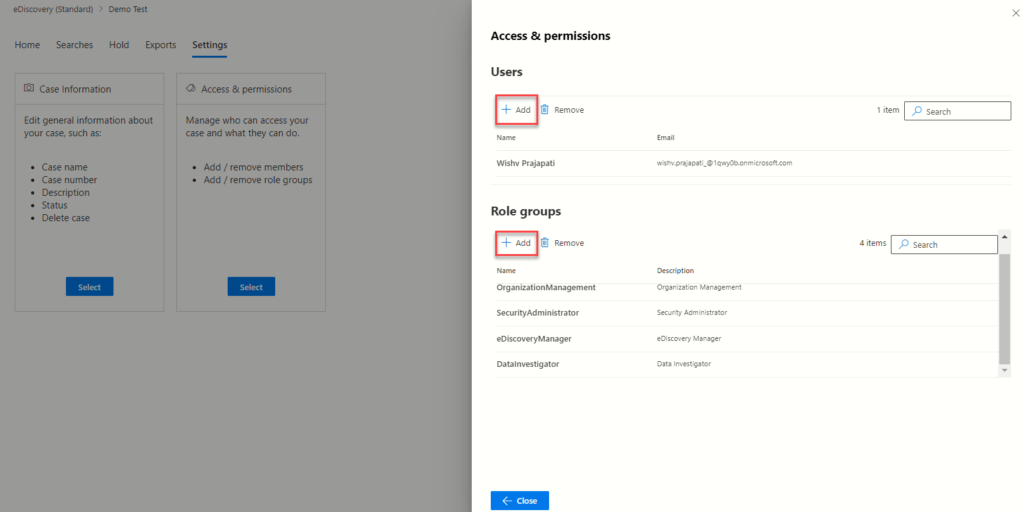Open the Searches tab
The width and height of the screenshot is (1024, 512).
point(74,45)
